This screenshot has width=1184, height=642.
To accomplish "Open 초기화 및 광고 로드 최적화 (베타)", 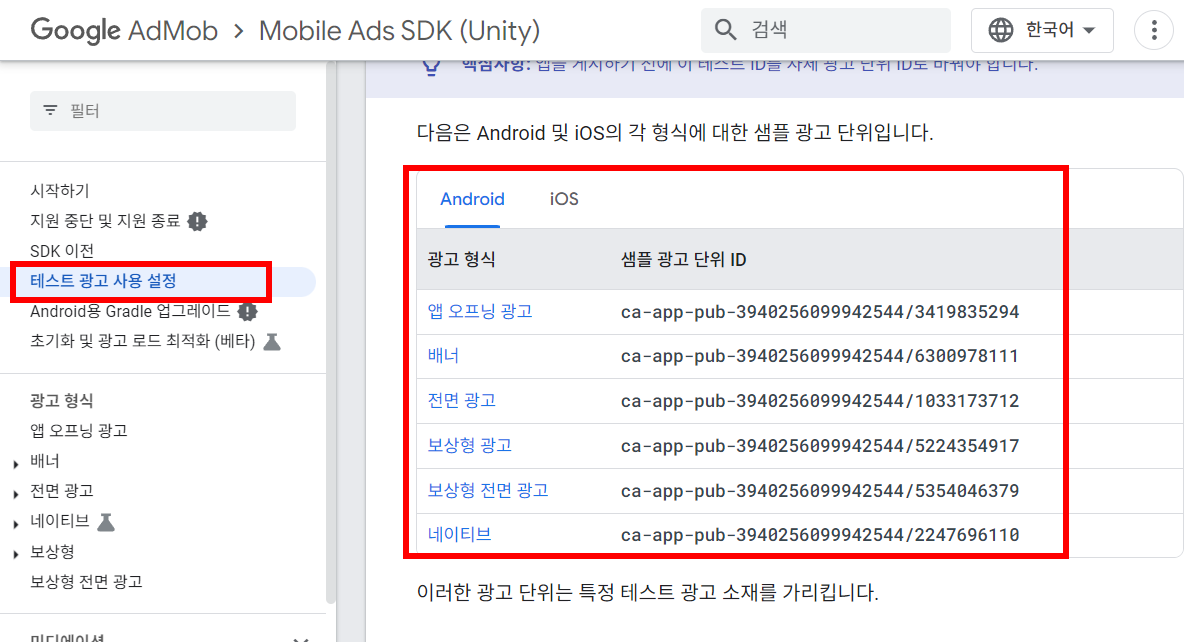I will 143,341.
